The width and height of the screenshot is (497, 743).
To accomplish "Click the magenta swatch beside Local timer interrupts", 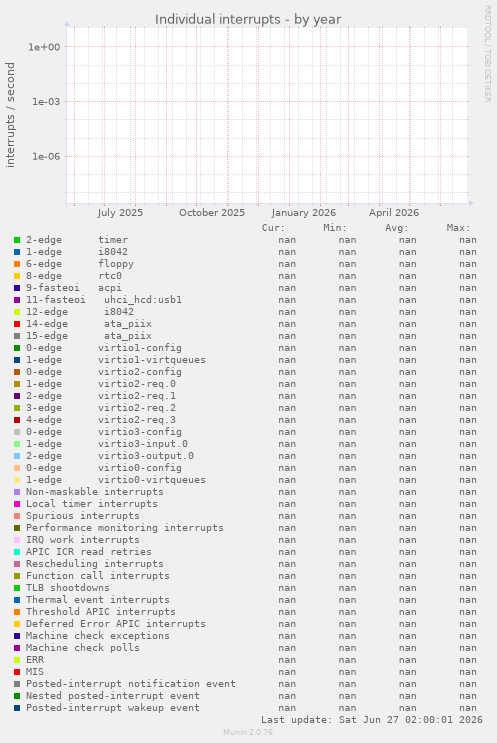I will (x=17, y=504).
